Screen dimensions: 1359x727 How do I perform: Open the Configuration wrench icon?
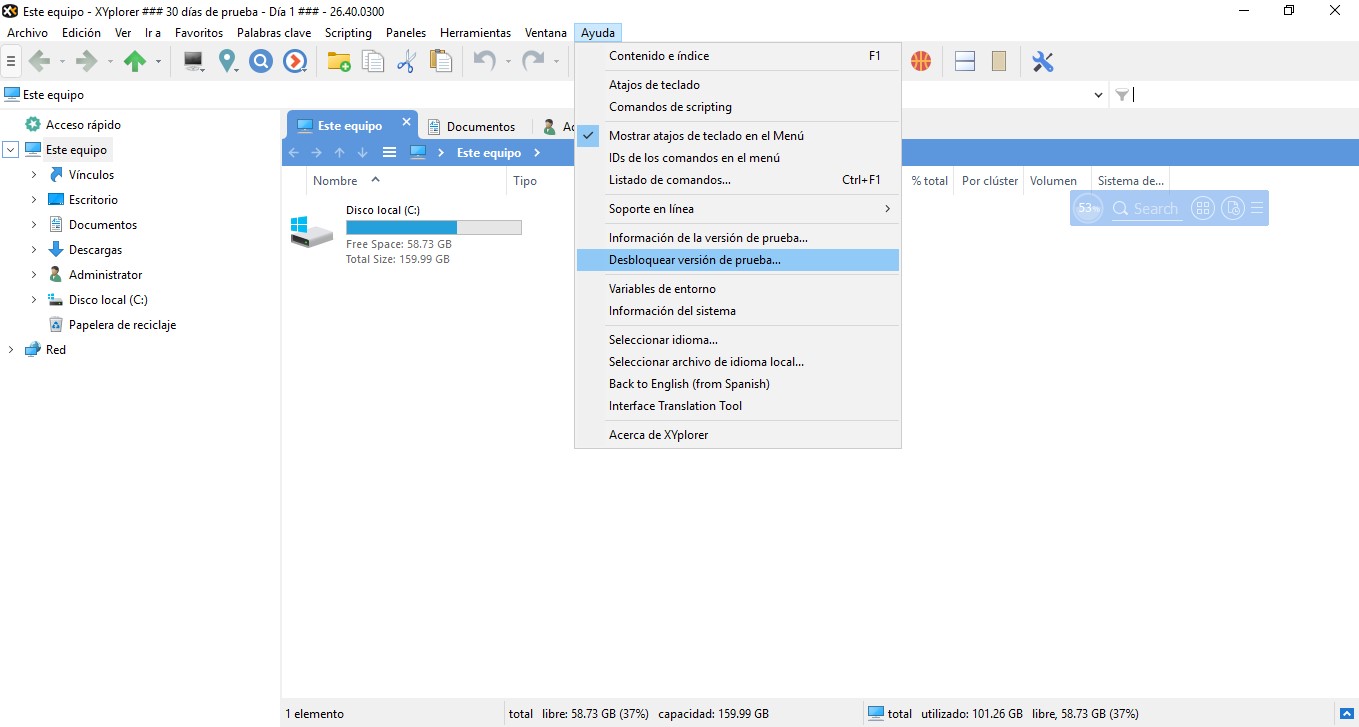1042,61
